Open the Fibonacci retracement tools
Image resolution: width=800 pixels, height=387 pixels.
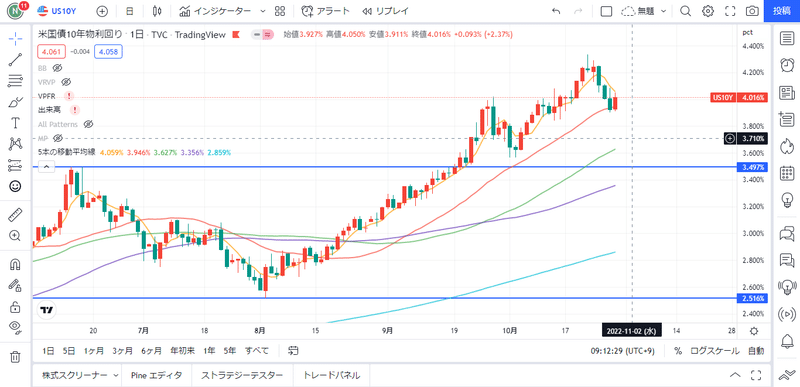tap(15, 80)
